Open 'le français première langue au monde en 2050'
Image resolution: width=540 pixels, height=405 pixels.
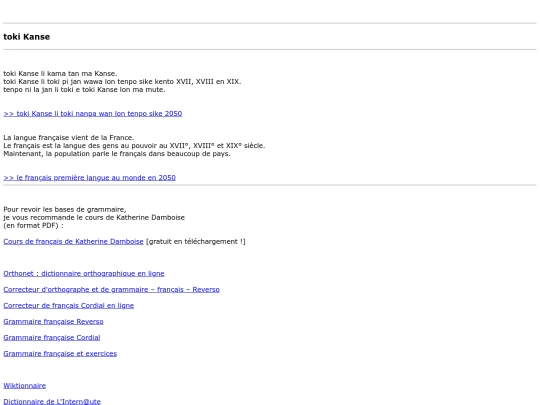point(90,178)
